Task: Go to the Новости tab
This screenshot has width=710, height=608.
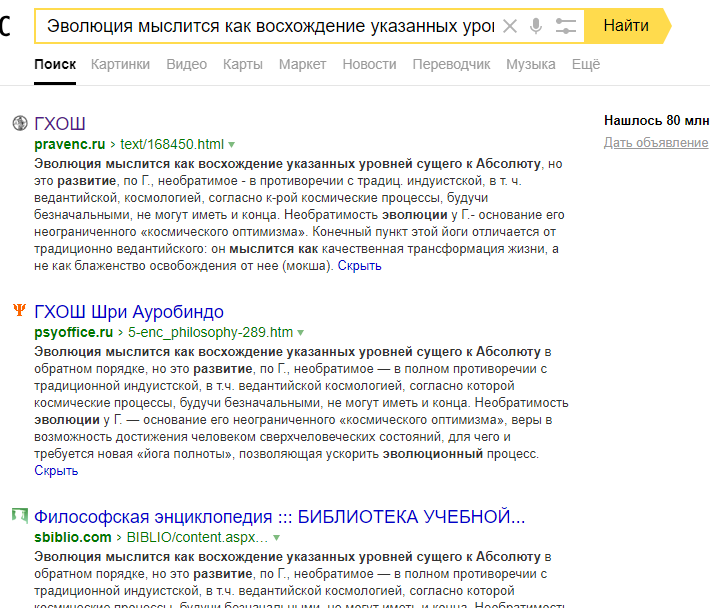Action: 369,64
